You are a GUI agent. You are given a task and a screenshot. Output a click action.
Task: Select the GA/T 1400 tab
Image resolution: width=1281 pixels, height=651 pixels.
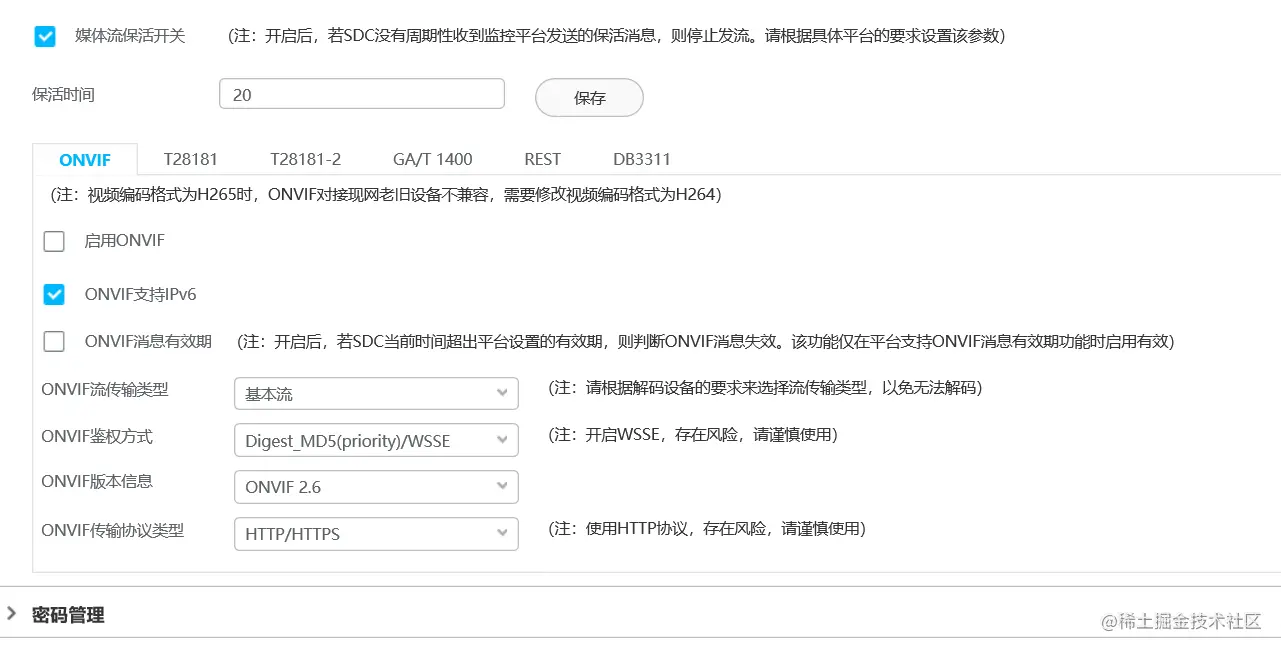click(433, 159)
